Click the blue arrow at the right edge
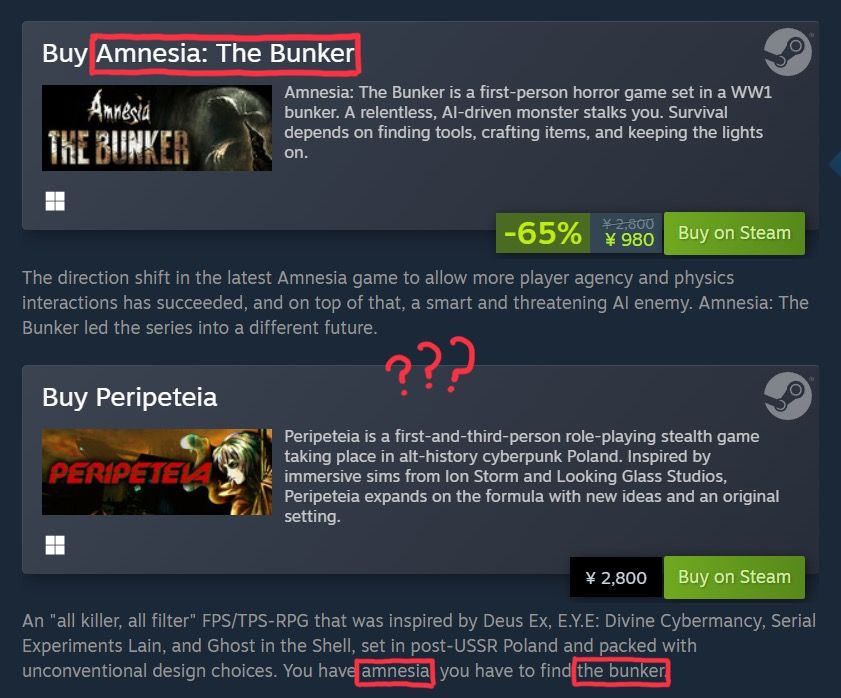The height and width of the screenshot is (698, 841). click(835, 164)
